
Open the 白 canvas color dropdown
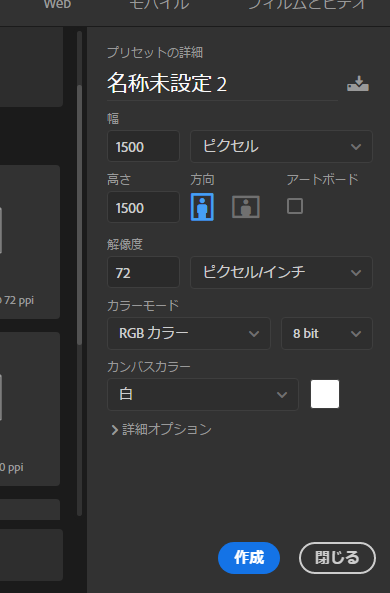[203, 394]
